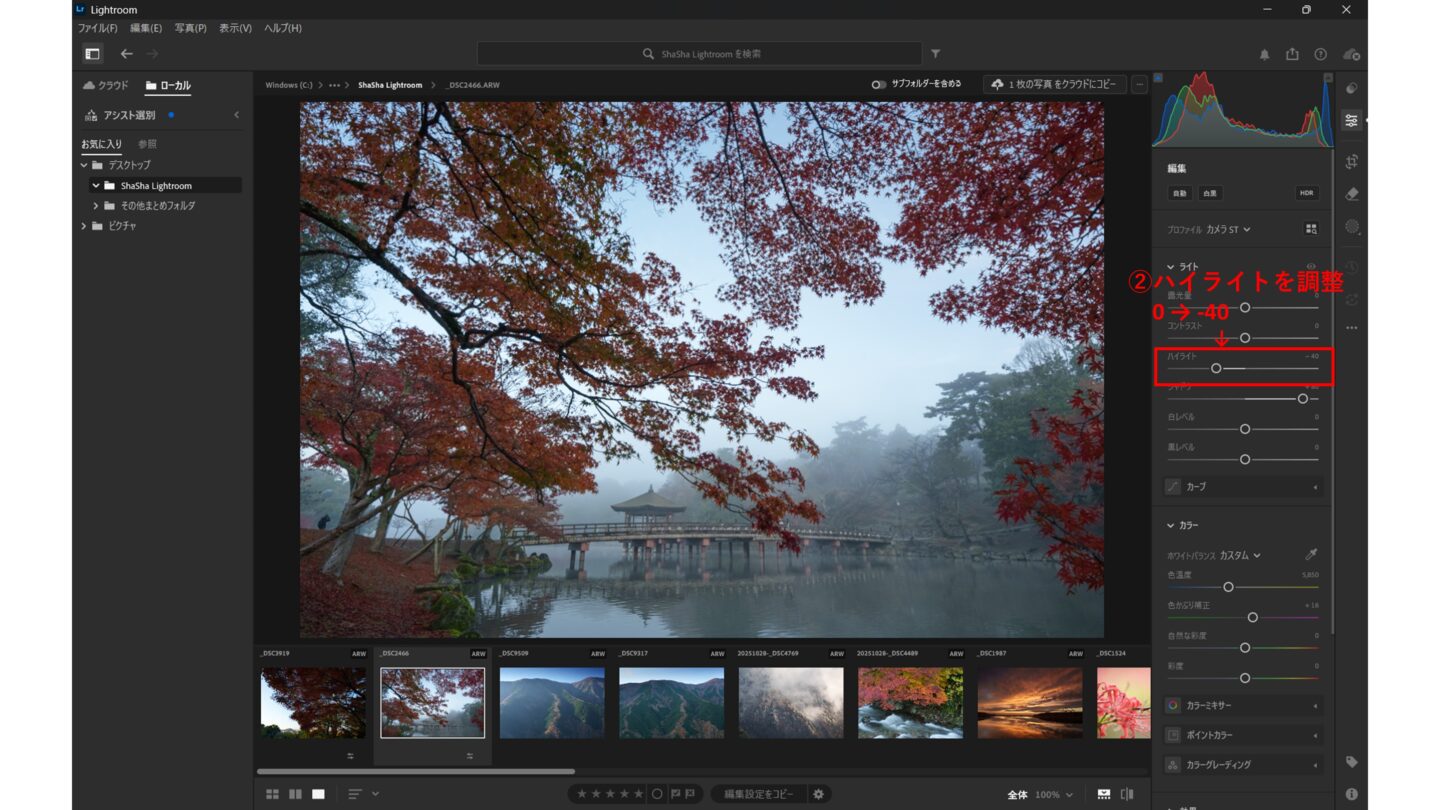Switch to photo grid view

[272, 794]
